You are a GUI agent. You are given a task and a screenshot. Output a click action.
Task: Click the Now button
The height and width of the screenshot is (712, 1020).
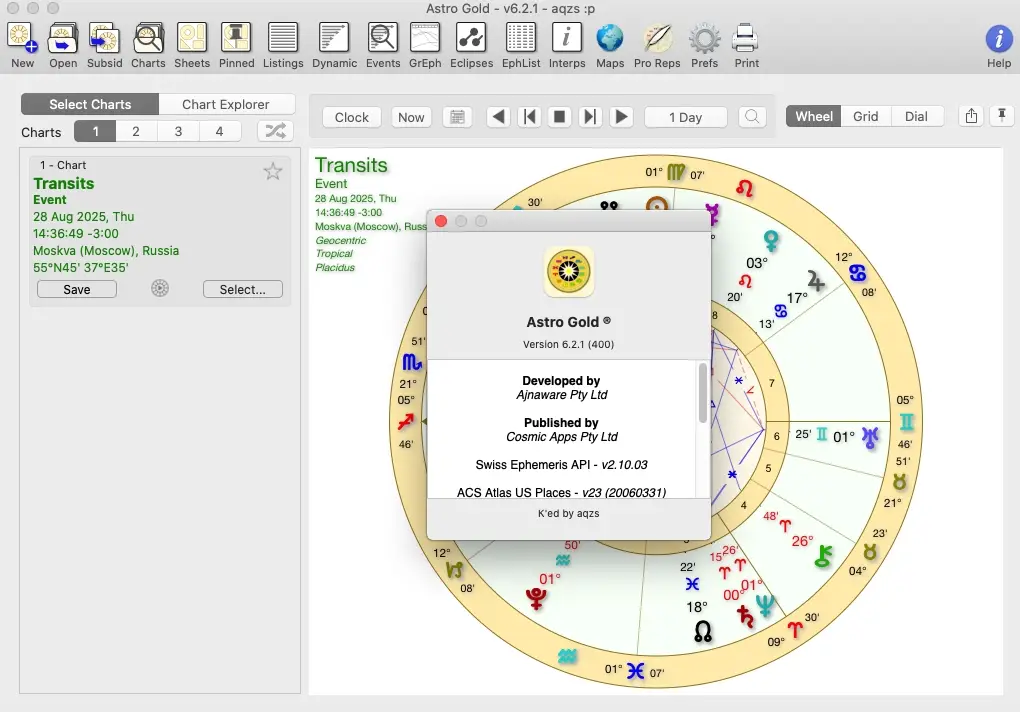click(411, 117)
